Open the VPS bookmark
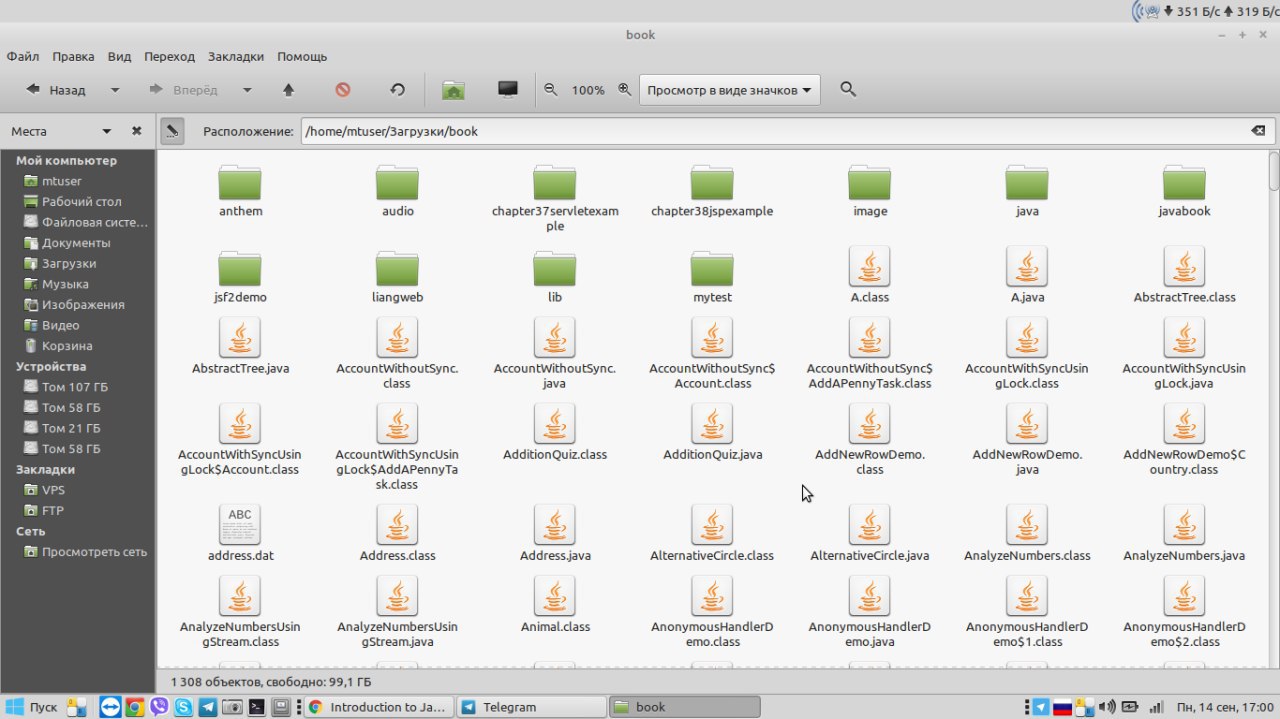 point(53,490)
